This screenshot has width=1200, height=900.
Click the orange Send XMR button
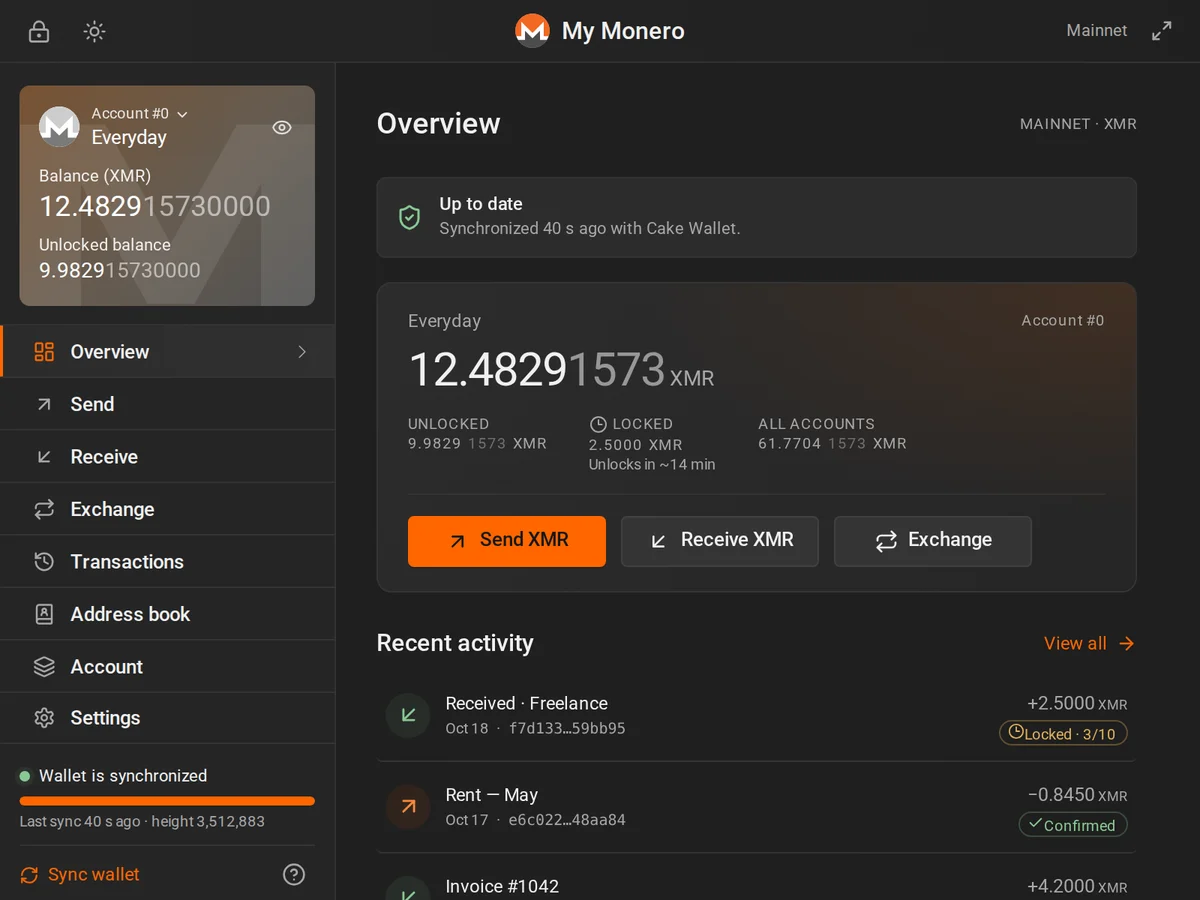[x=507, y=541]
